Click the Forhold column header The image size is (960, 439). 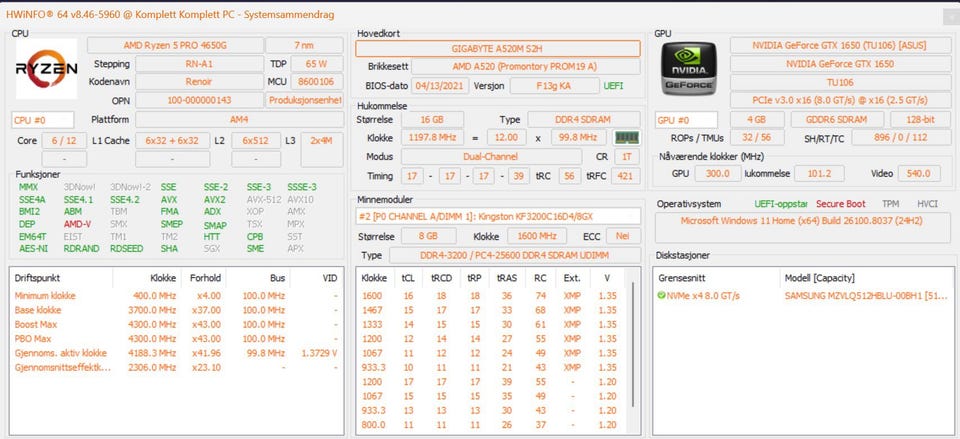click(204, 278)
